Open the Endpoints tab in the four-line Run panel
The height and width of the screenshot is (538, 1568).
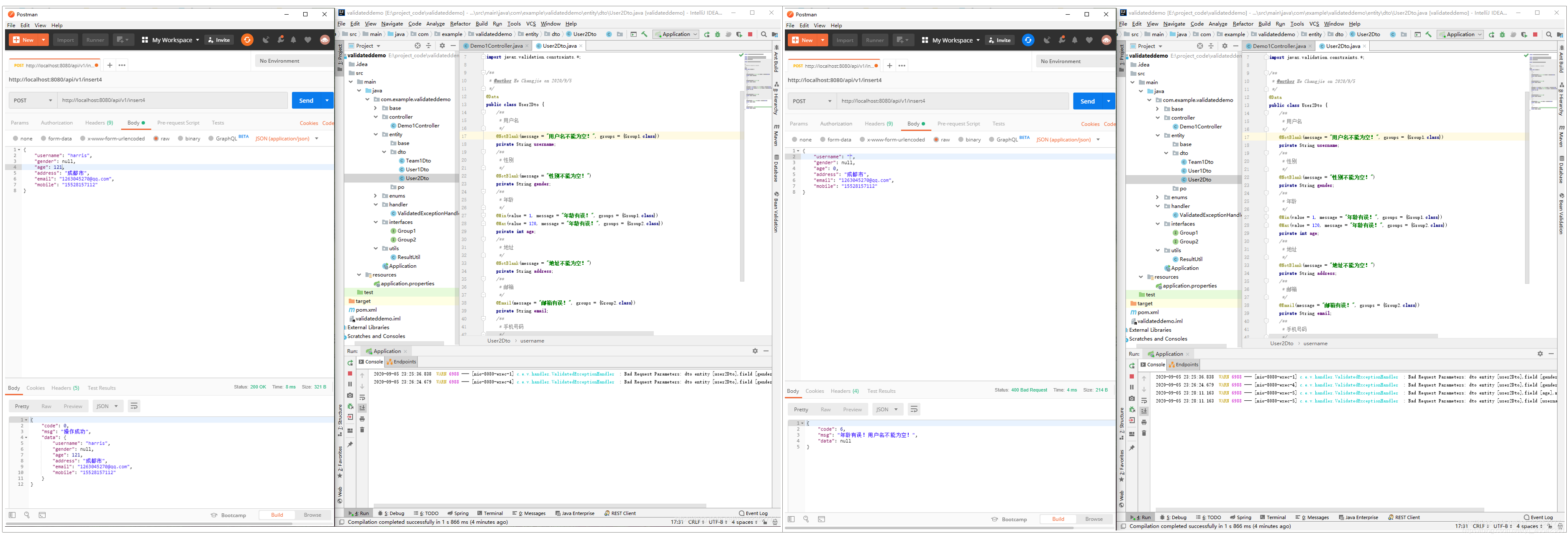pyautogui.click(x=1183, y=364)
